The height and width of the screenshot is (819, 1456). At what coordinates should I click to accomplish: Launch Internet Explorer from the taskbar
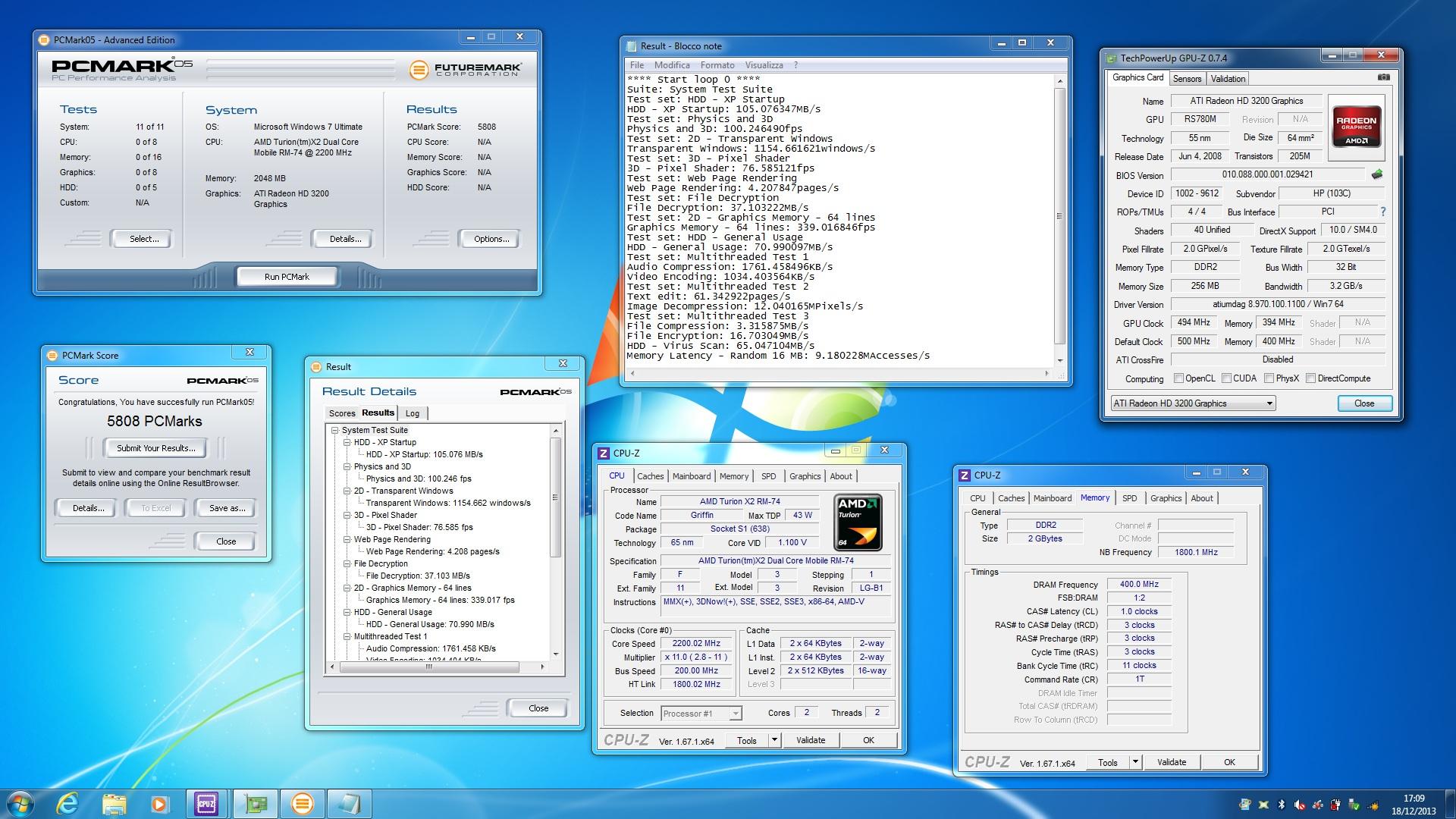tap(68, 803)
